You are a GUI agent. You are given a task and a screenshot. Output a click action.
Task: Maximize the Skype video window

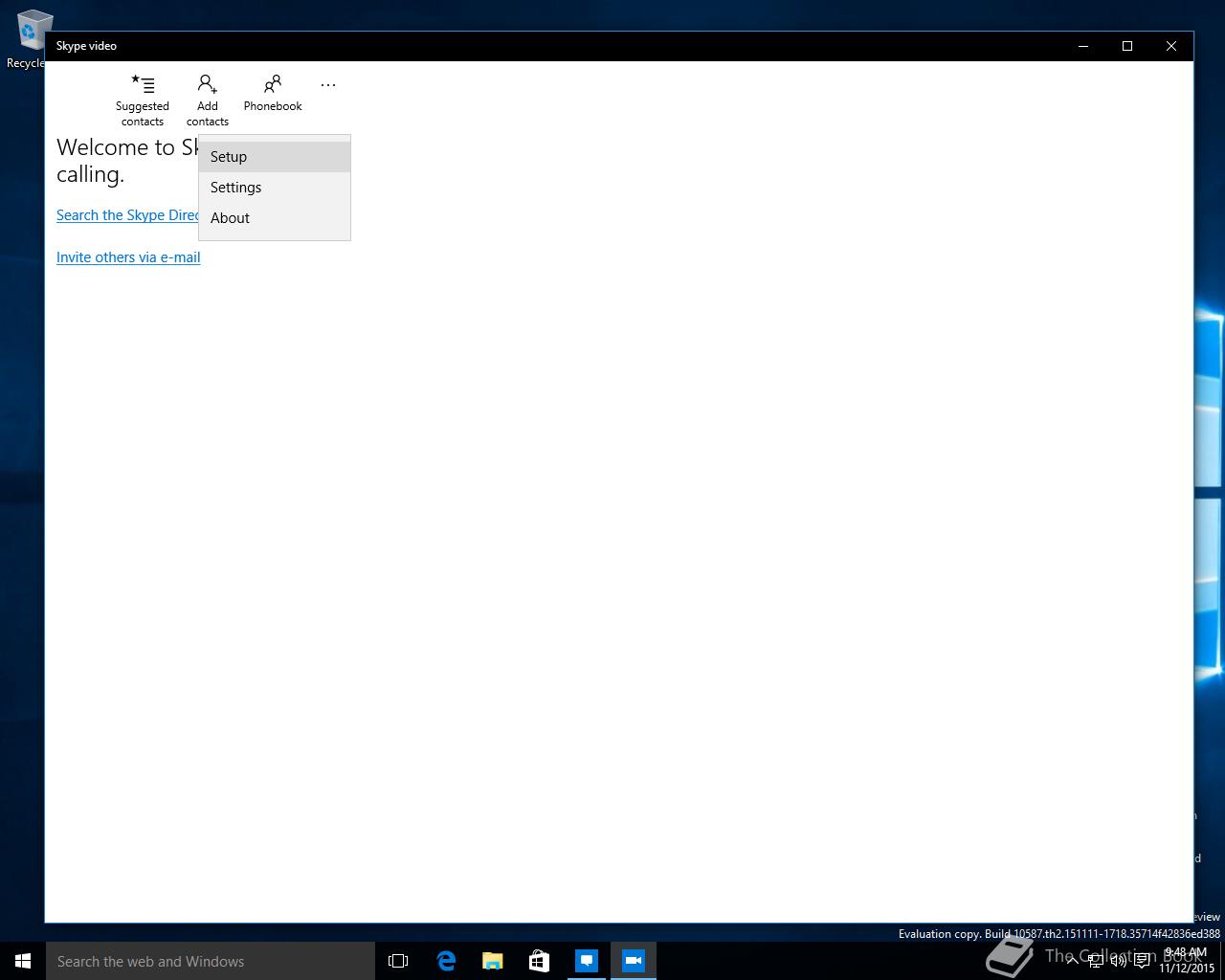(x=1127, y=46)
